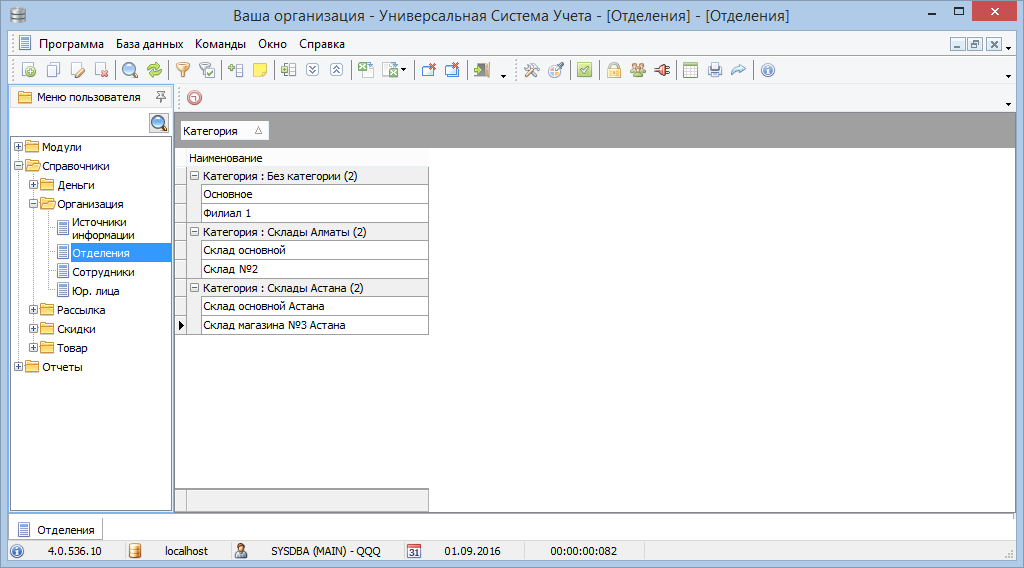Select Сотрудники in the navigation tree

(x=103, y=272)
